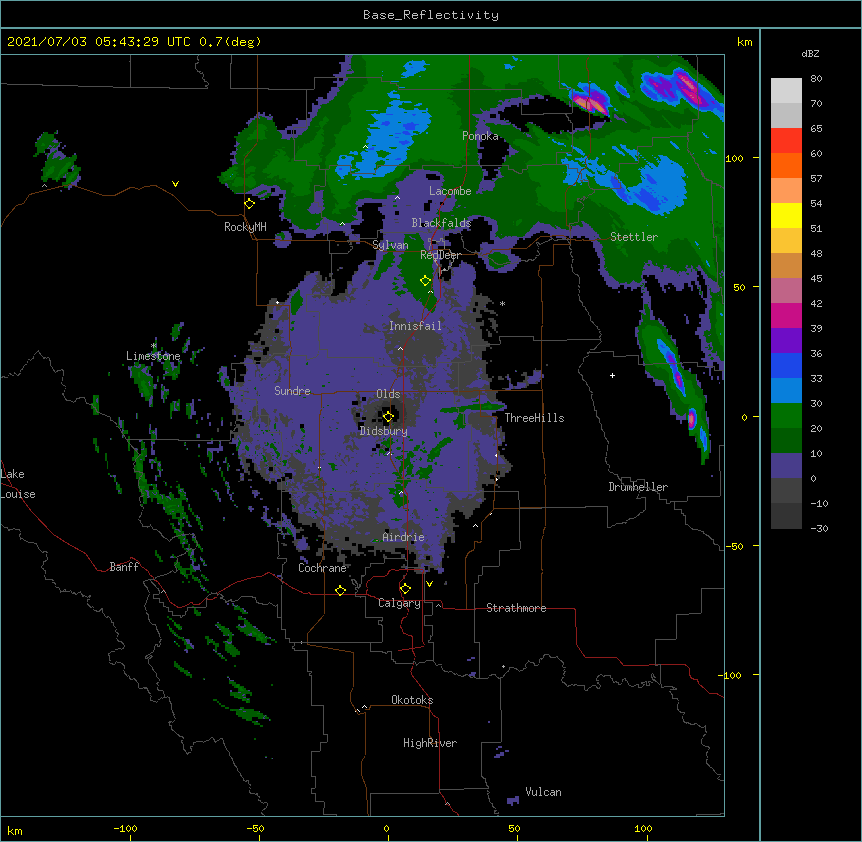Click the red legend swatch below 65

(x=786, y=141)
